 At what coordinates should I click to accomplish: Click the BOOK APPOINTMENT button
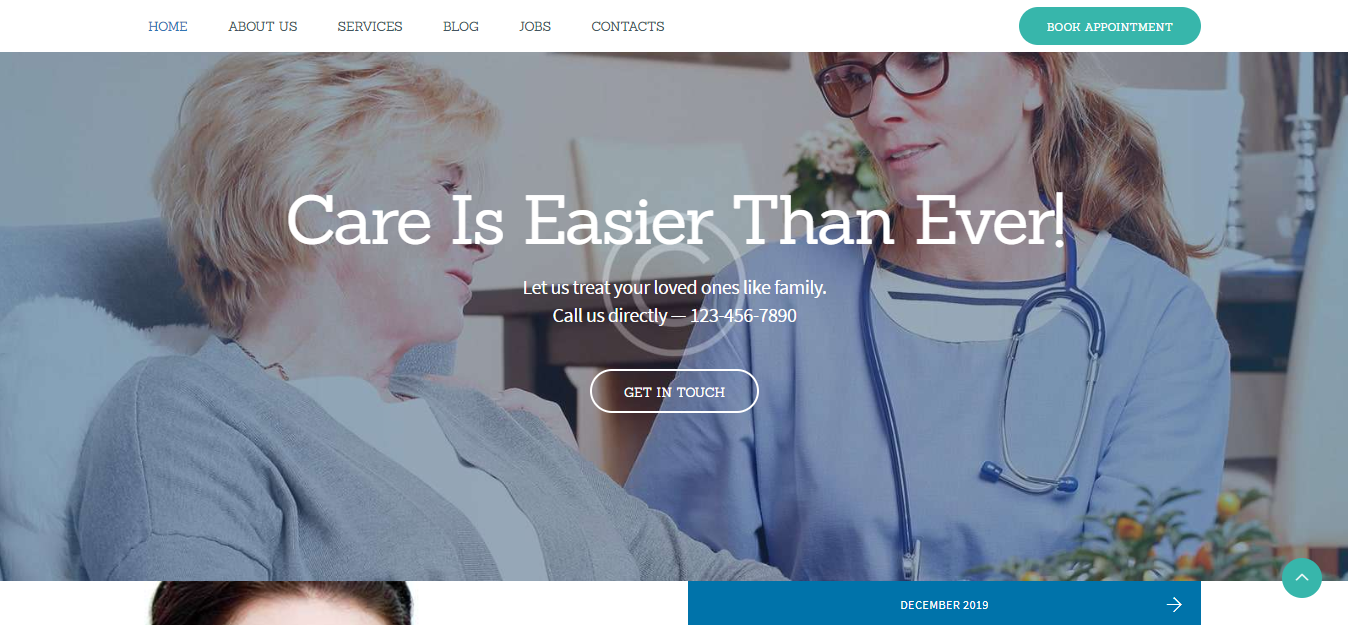[1110, 26]
